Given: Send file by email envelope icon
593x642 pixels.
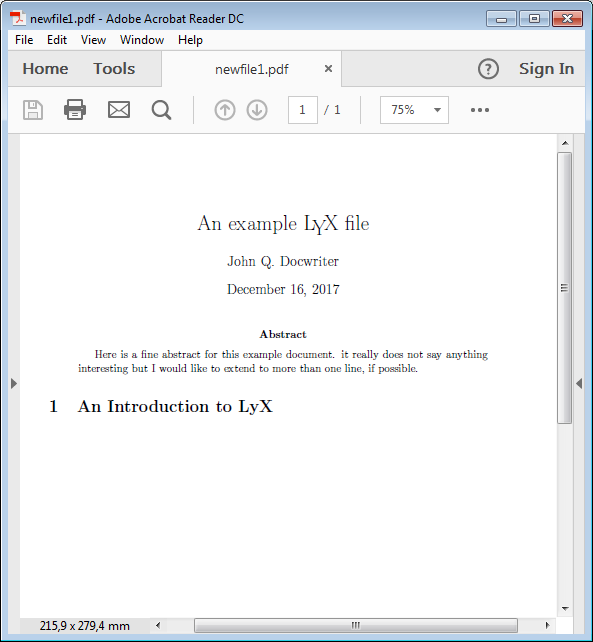Looking at the screenshot, I should click(119, 110).
